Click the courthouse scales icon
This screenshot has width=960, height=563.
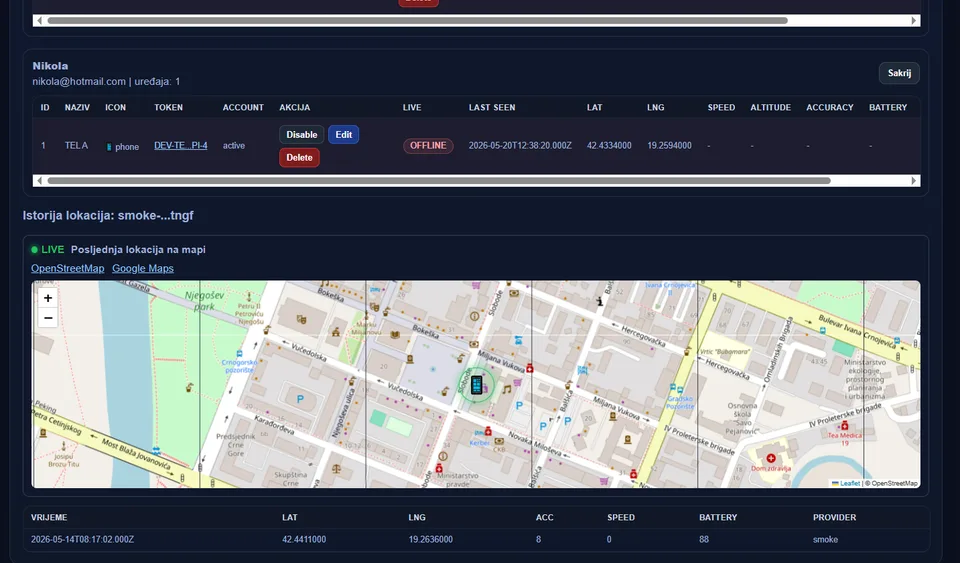pyautogui.click(x=336, y=469)
